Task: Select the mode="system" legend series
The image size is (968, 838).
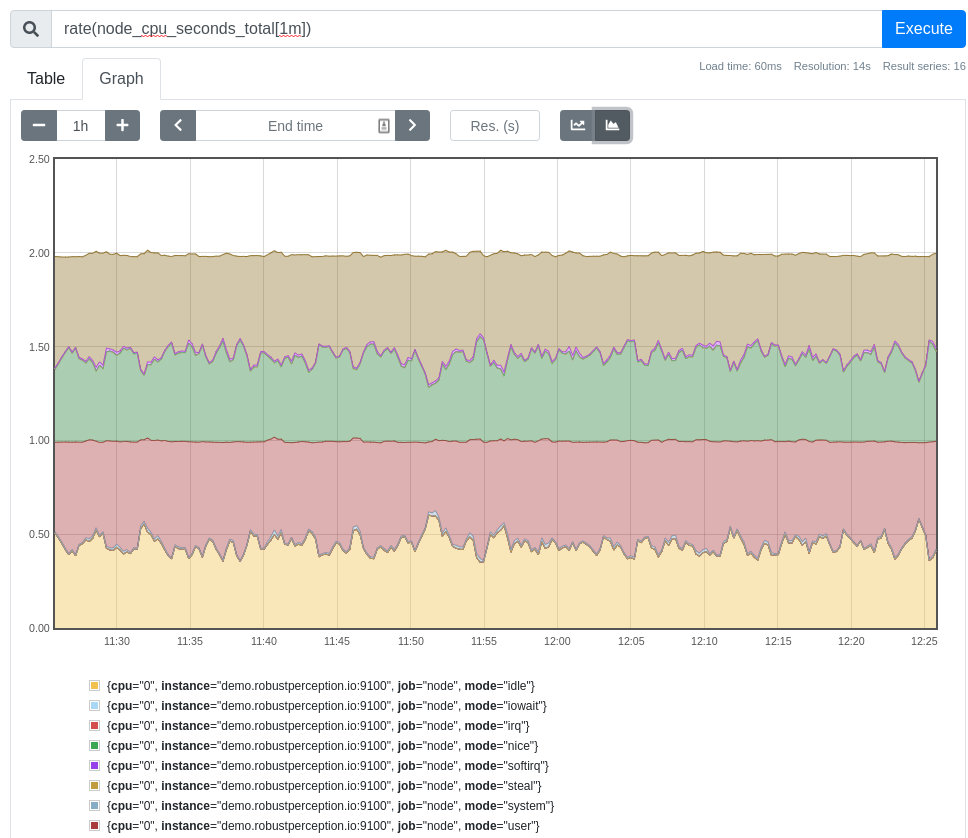Action: [330, 806]
